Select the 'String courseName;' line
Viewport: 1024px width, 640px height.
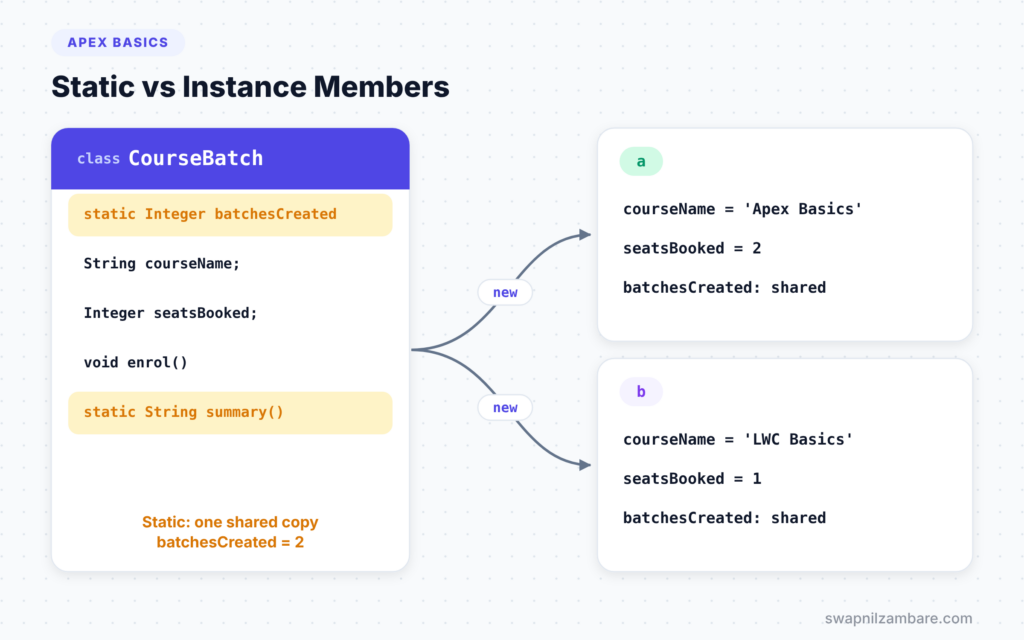161,264
